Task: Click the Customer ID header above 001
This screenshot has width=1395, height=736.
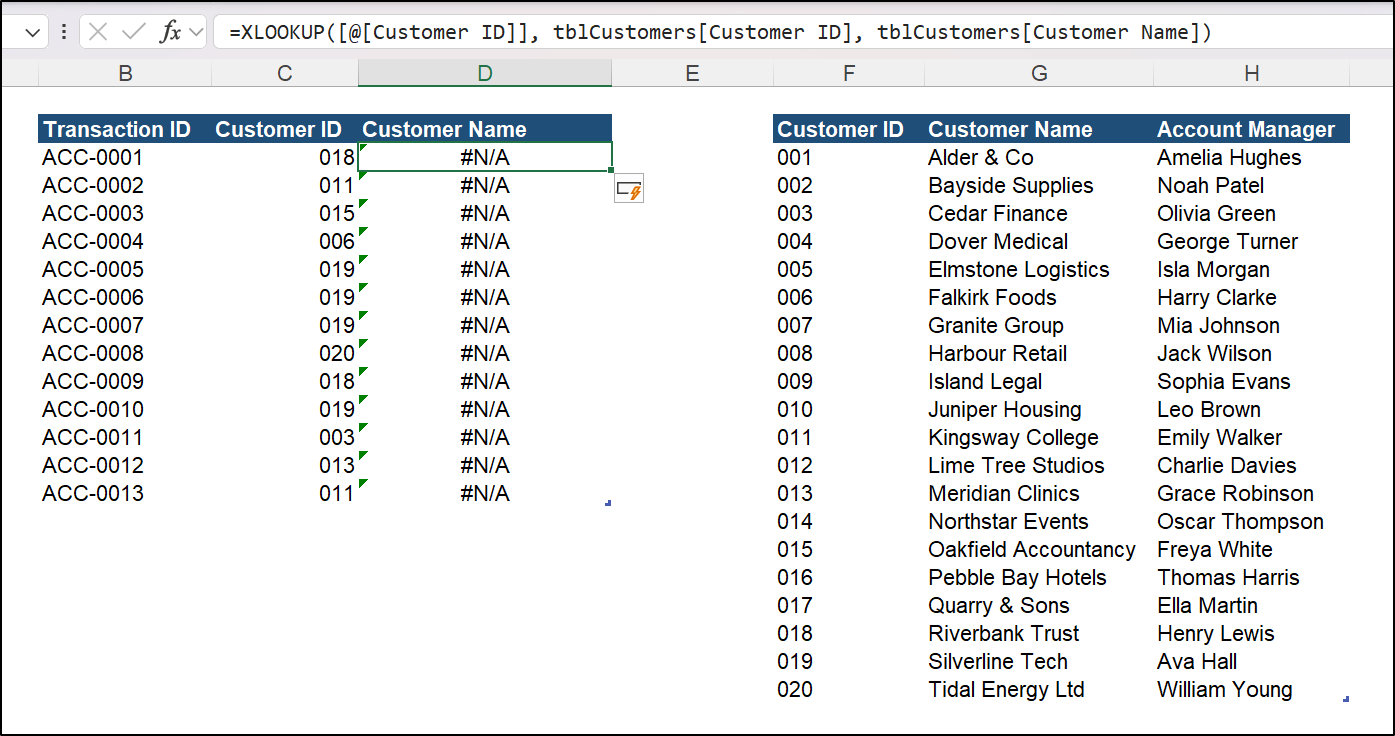Action: coord(849,129)
